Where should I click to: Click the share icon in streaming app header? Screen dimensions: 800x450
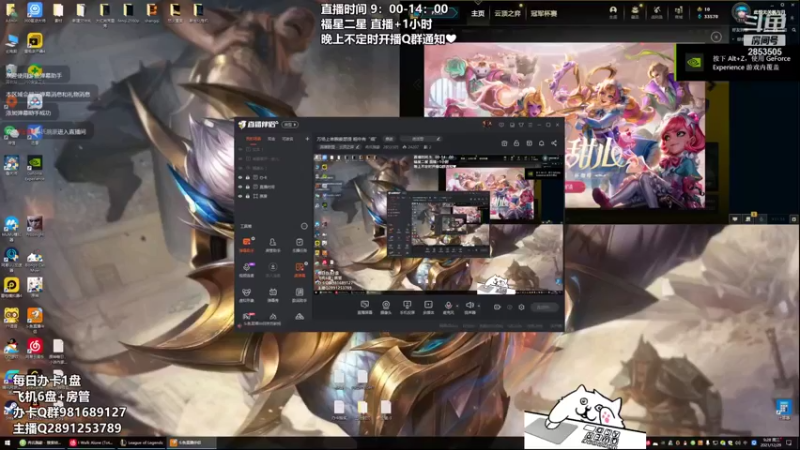(x=554, y=143)
